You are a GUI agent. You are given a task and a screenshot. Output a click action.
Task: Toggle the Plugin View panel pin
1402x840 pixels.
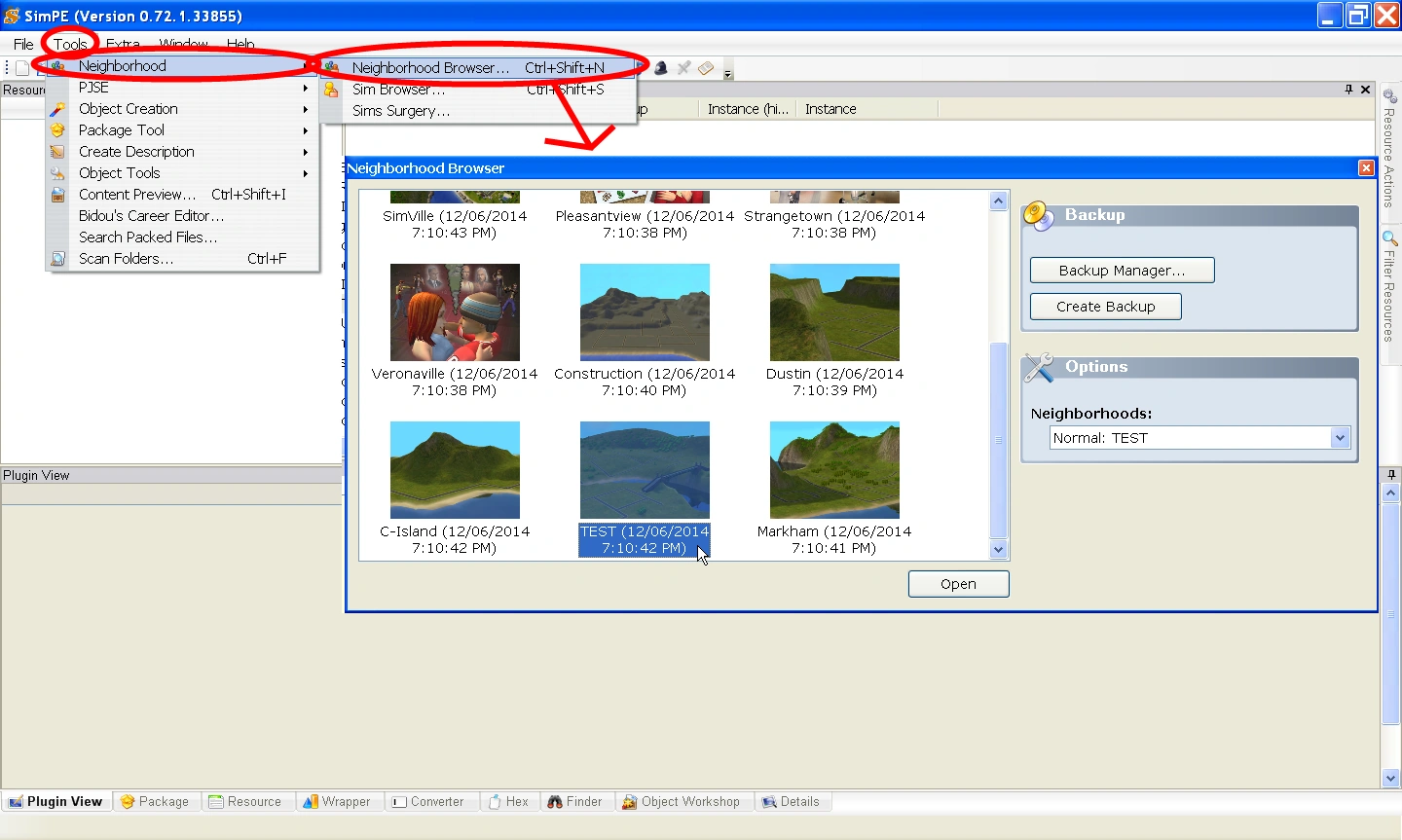1390,474
